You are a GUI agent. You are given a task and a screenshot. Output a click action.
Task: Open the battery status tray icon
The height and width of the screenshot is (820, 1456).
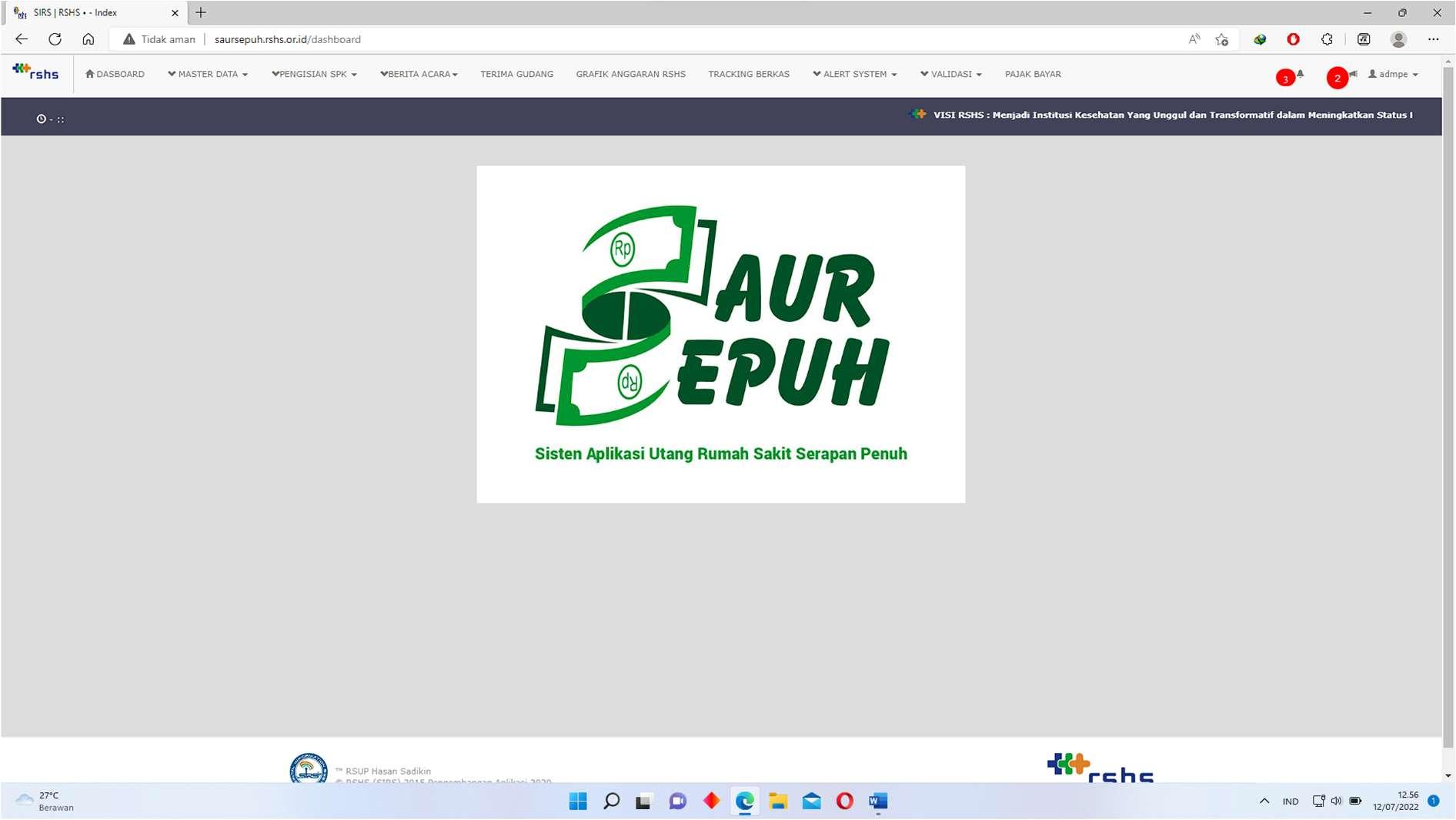pyautogui.click(x=1355, y=802)
